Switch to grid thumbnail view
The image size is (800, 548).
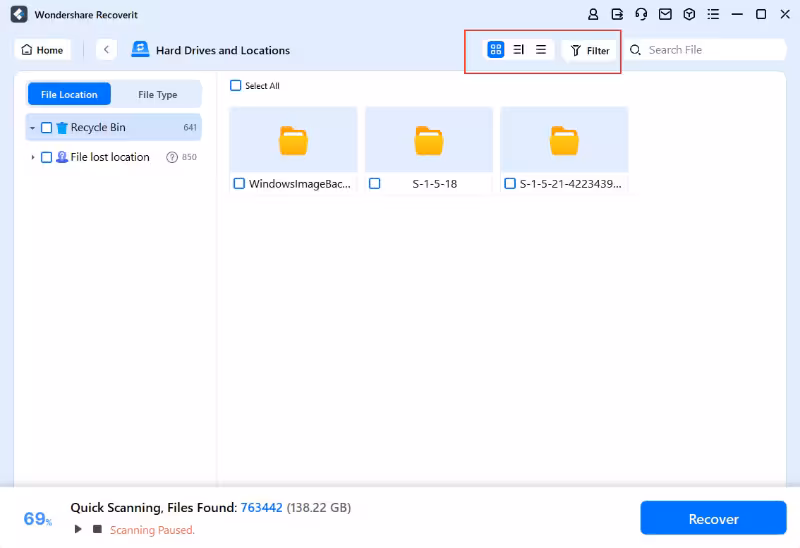pyautogui.click(x=496, y=49)
